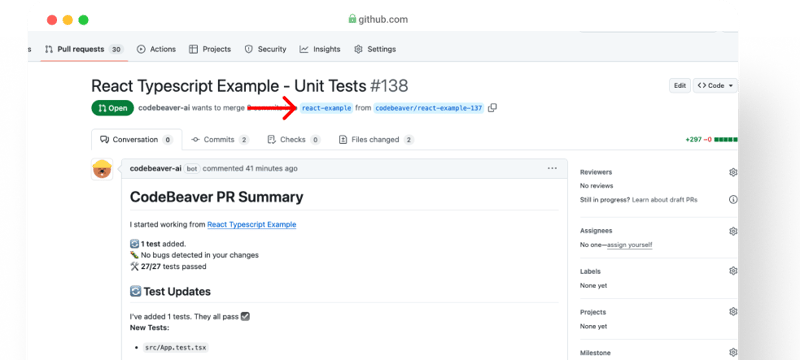Screen dimensions: 800x360
Task: Switch to the Checks tab
Action: (x=294, y=140)
